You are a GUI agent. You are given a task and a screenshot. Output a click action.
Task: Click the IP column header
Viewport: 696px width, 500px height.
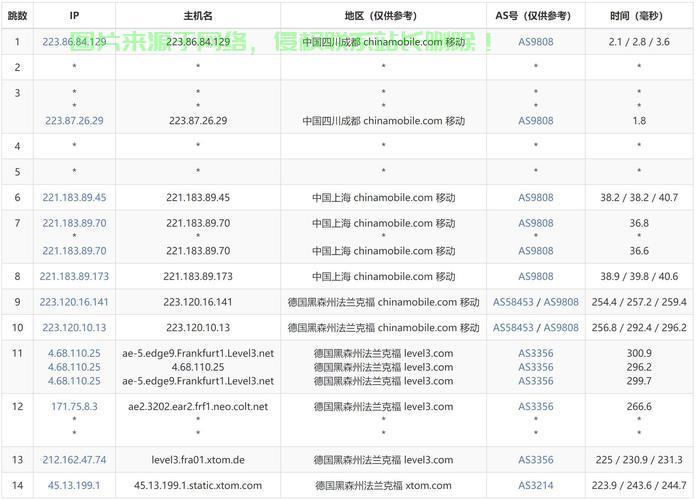(75, 16)
